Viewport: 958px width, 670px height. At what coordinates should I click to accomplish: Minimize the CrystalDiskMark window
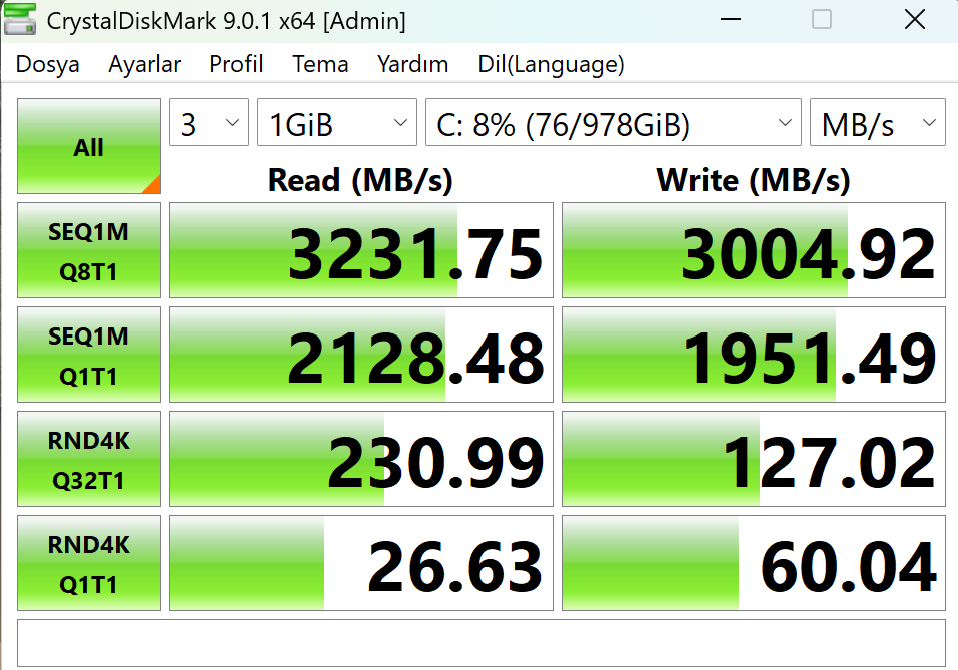tap(731, 20)
